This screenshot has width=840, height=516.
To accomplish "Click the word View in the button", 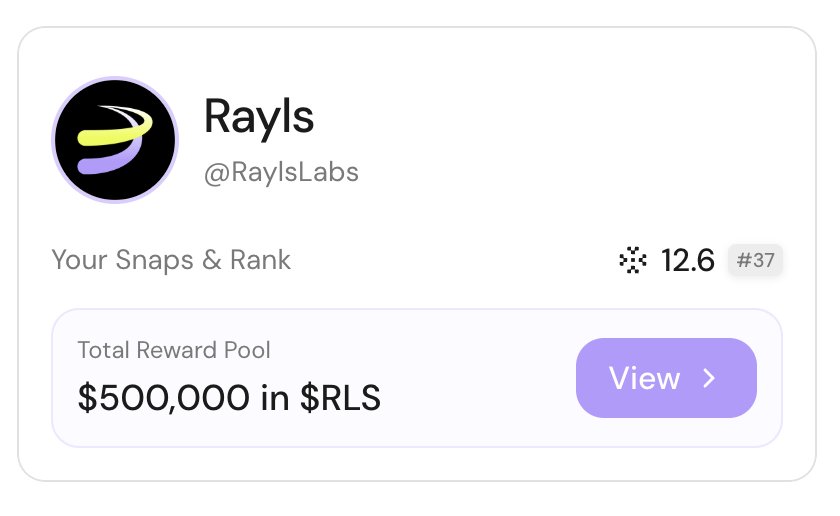I will (x=644, y=378).
